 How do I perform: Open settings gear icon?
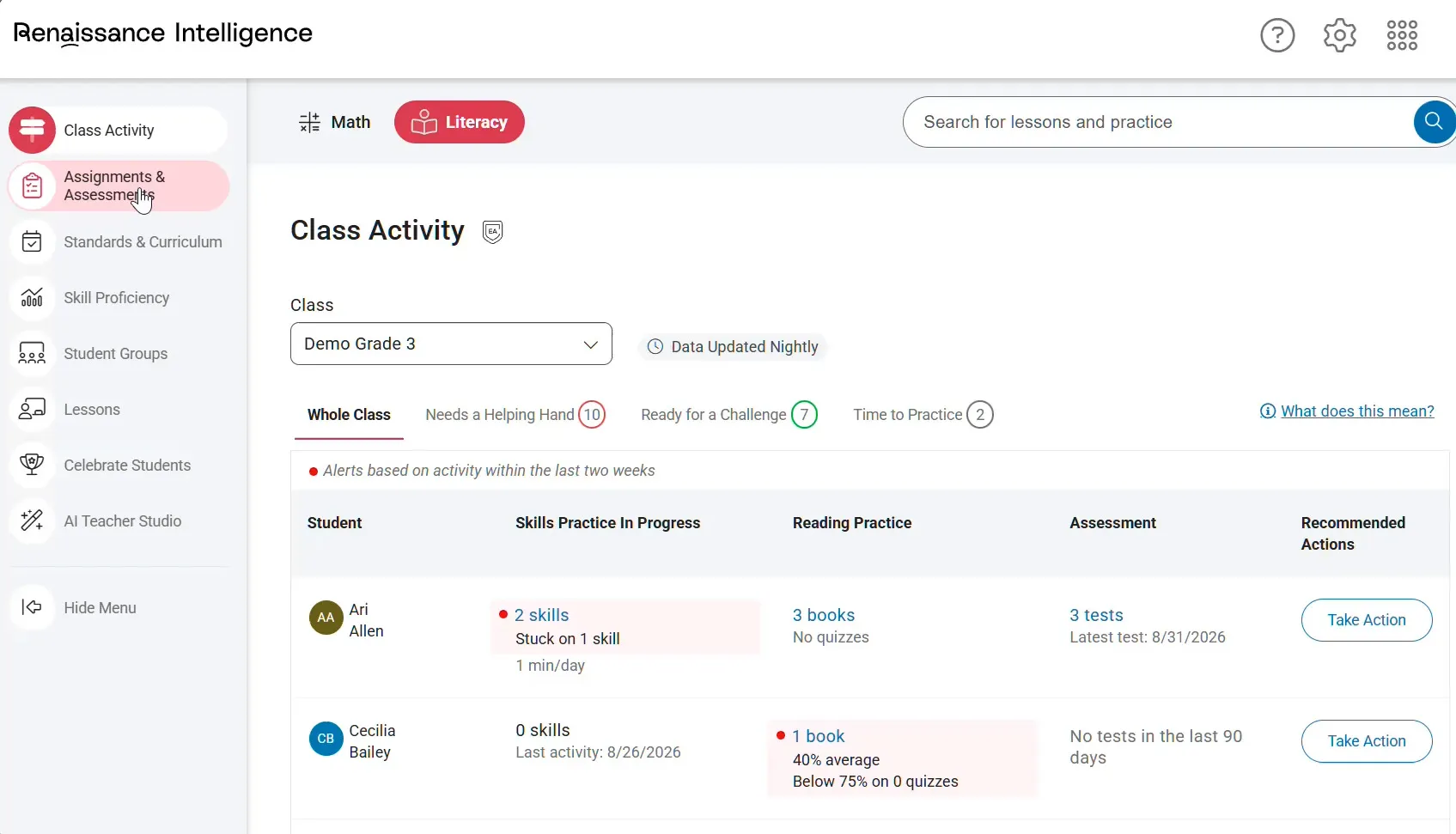[1339, 35]
